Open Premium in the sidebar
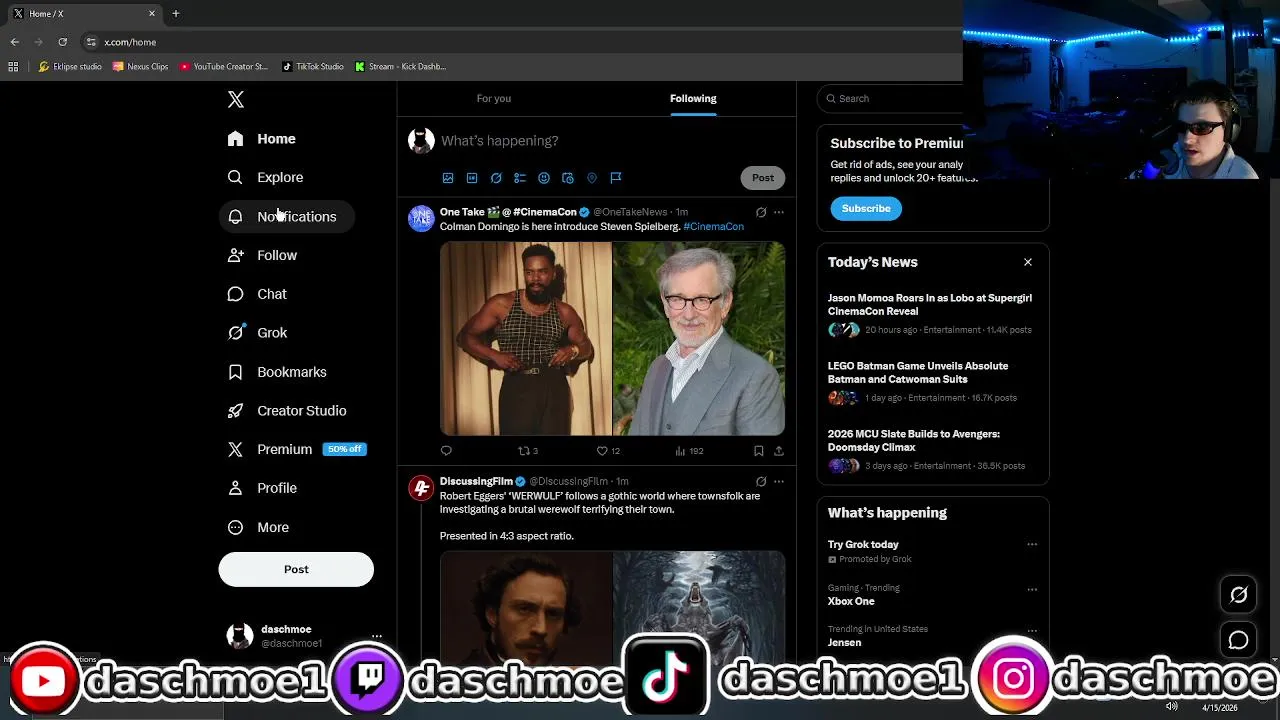 [296, 449]
